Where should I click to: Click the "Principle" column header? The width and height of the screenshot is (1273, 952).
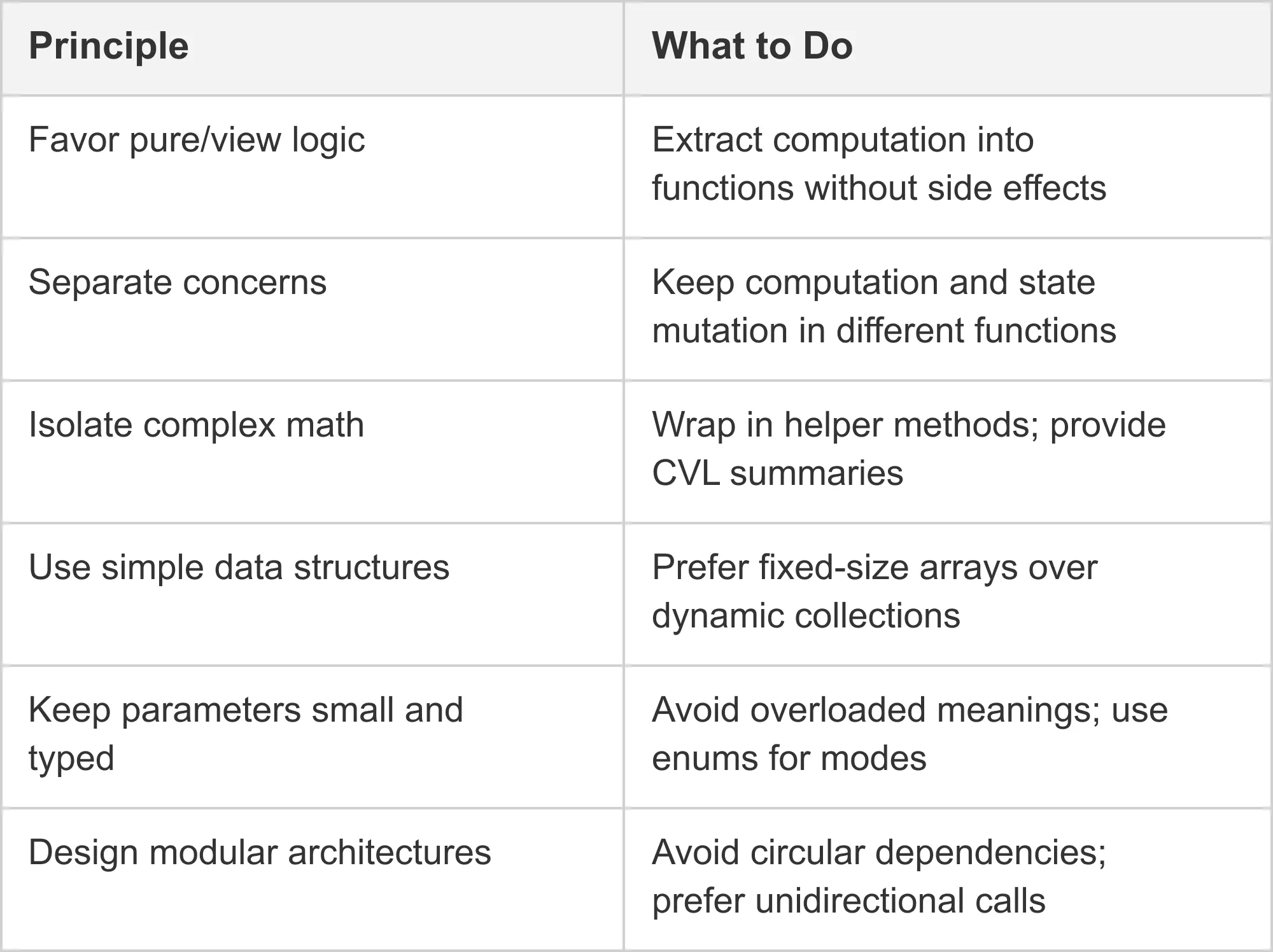109,46
